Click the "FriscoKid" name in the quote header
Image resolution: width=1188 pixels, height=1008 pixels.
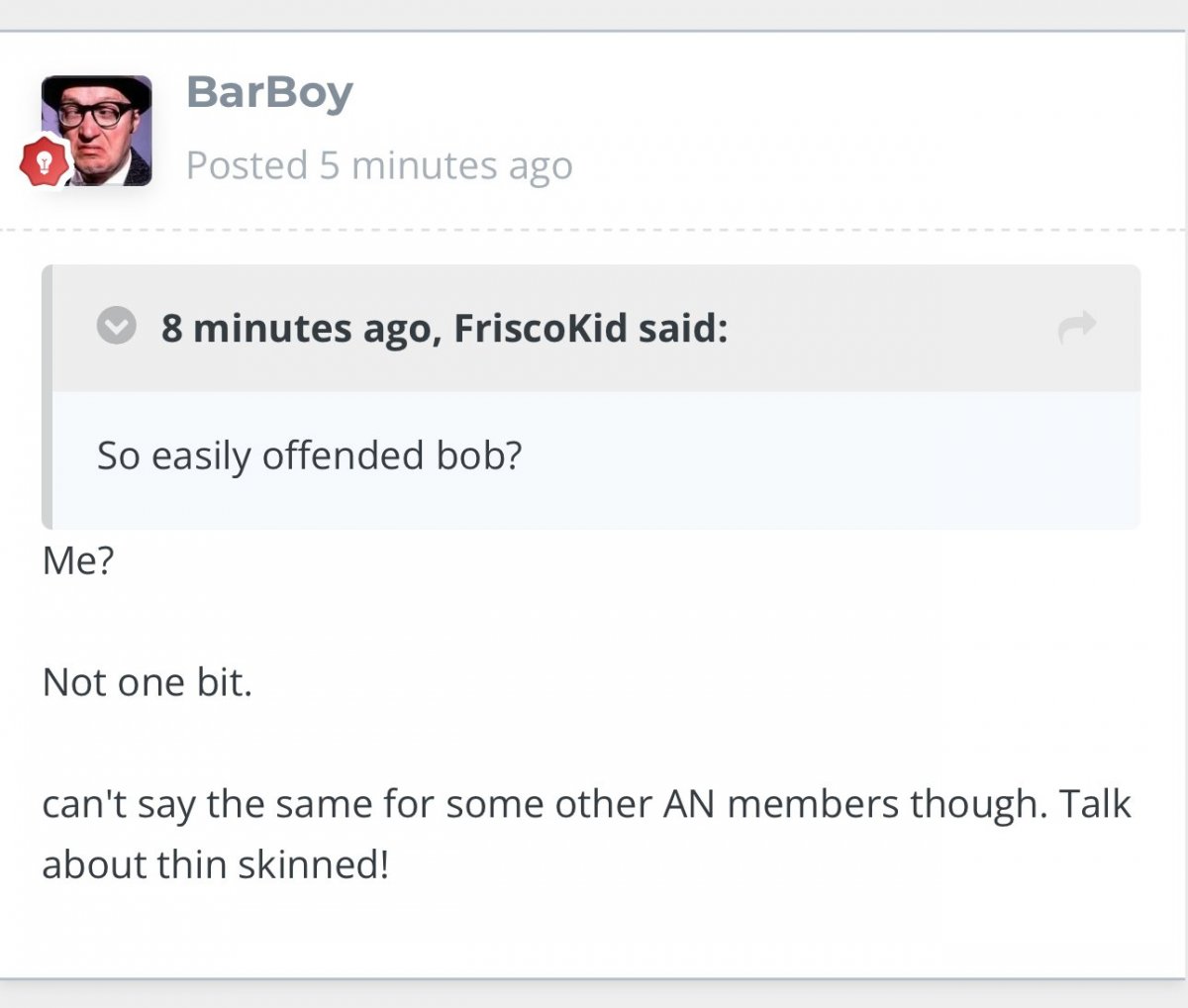pos(541,328)
